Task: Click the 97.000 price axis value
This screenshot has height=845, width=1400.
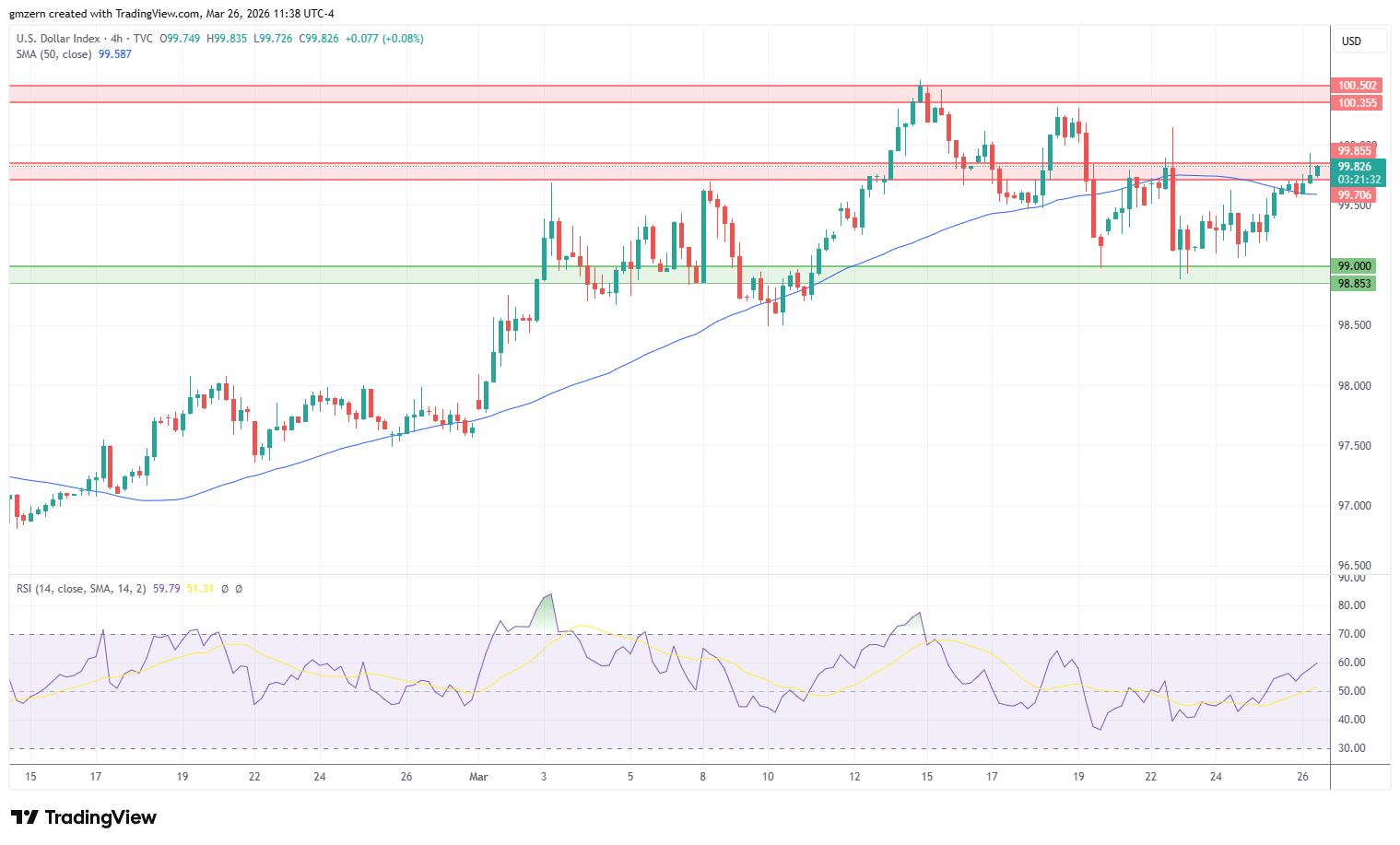Action: 1355,506
